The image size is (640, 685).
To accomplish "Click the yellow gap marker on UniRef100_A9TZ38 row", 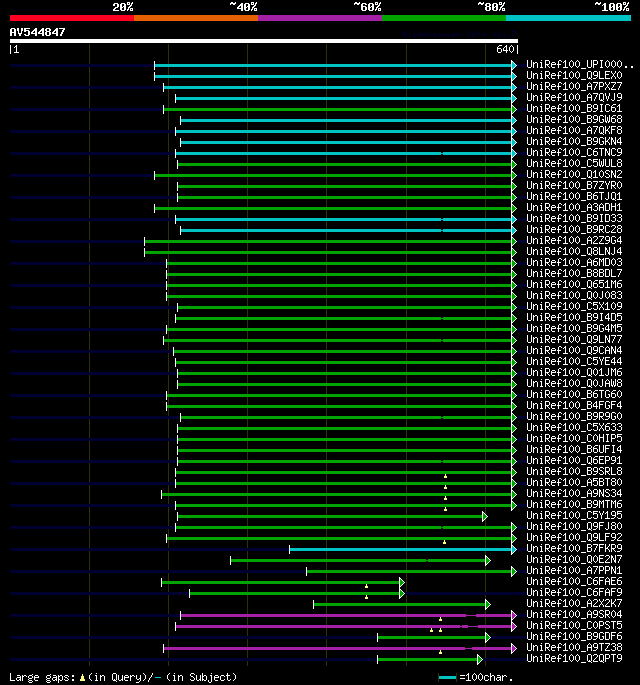I will [x=440, y=652].
